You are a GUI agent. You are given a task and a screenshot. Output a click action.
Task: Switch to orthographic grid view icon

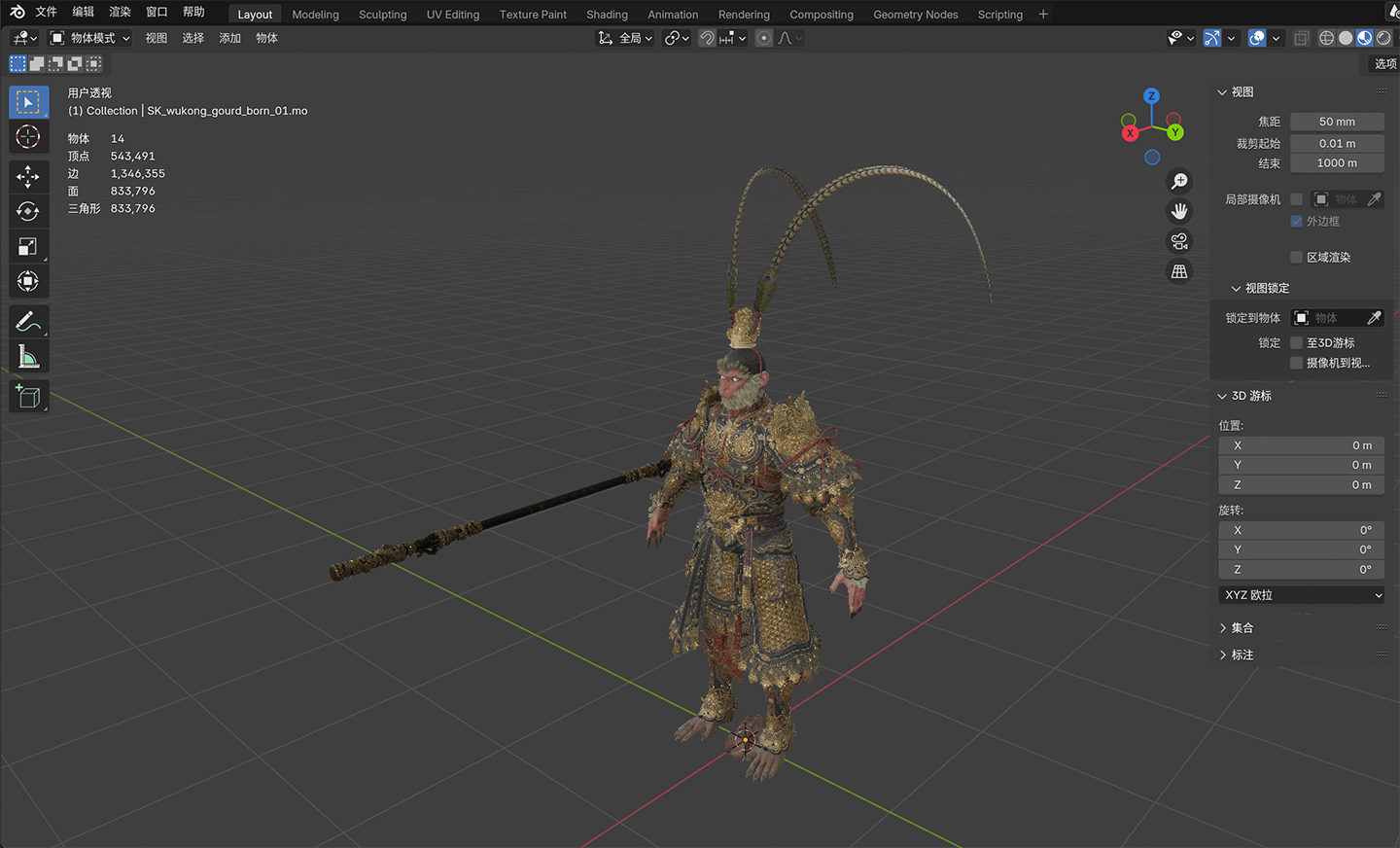tap(1179, 271)
